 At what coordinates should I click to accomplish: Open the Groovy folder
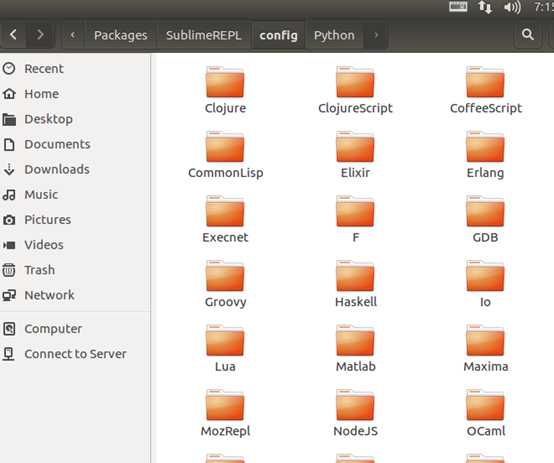(x=225, y=284)
